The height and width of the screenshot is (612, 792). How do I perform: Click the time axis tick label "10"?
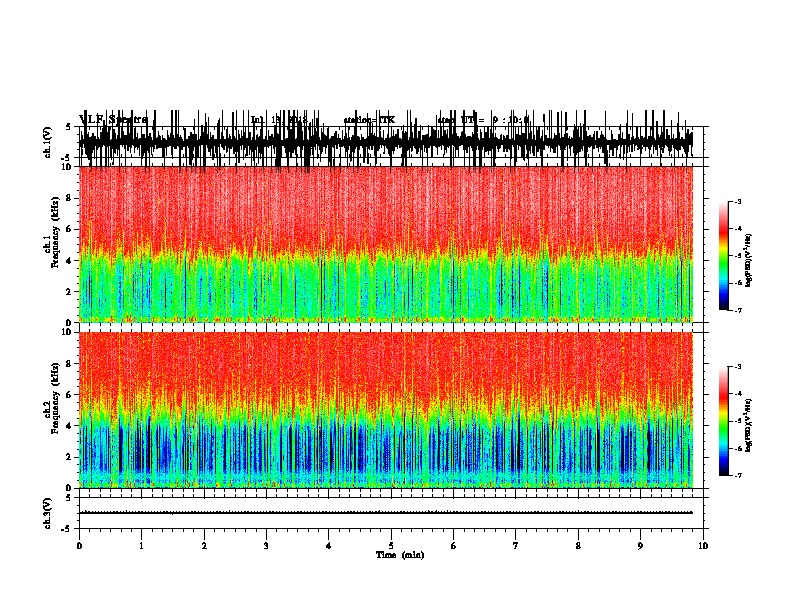[703, 546]
